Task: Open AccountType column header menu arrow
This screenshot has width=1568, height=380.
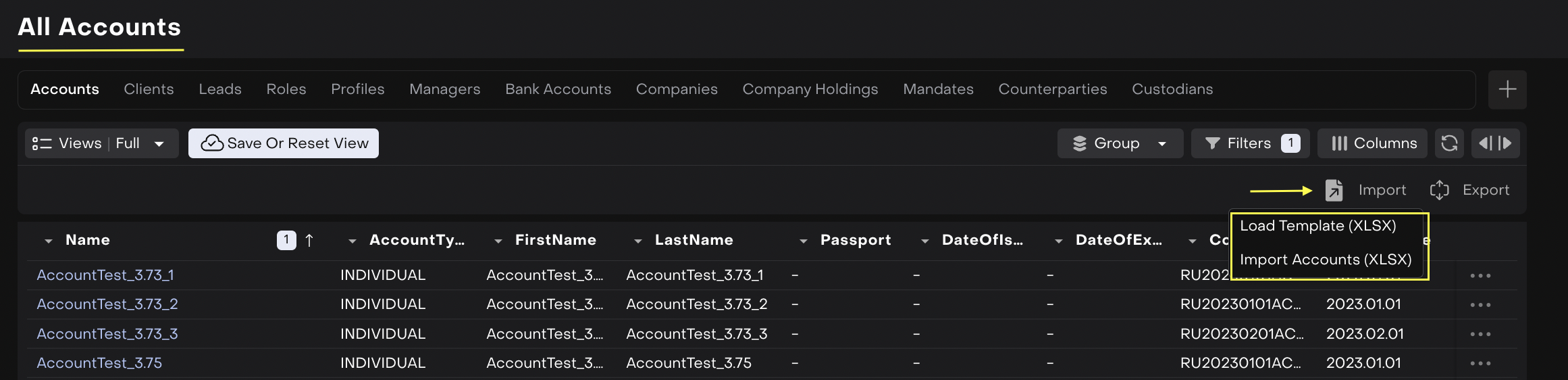Action: click(352, 241)
